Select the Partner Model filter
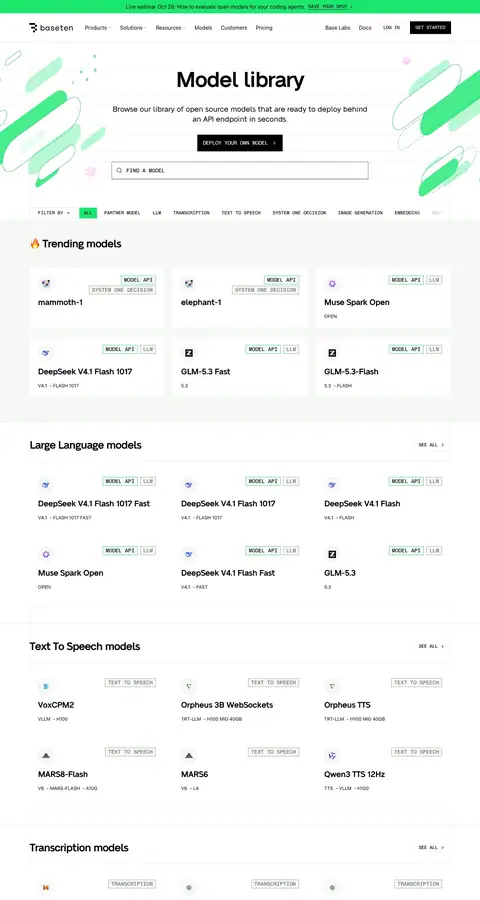Viewport: 480px width, 900px height. coord(122,213)
